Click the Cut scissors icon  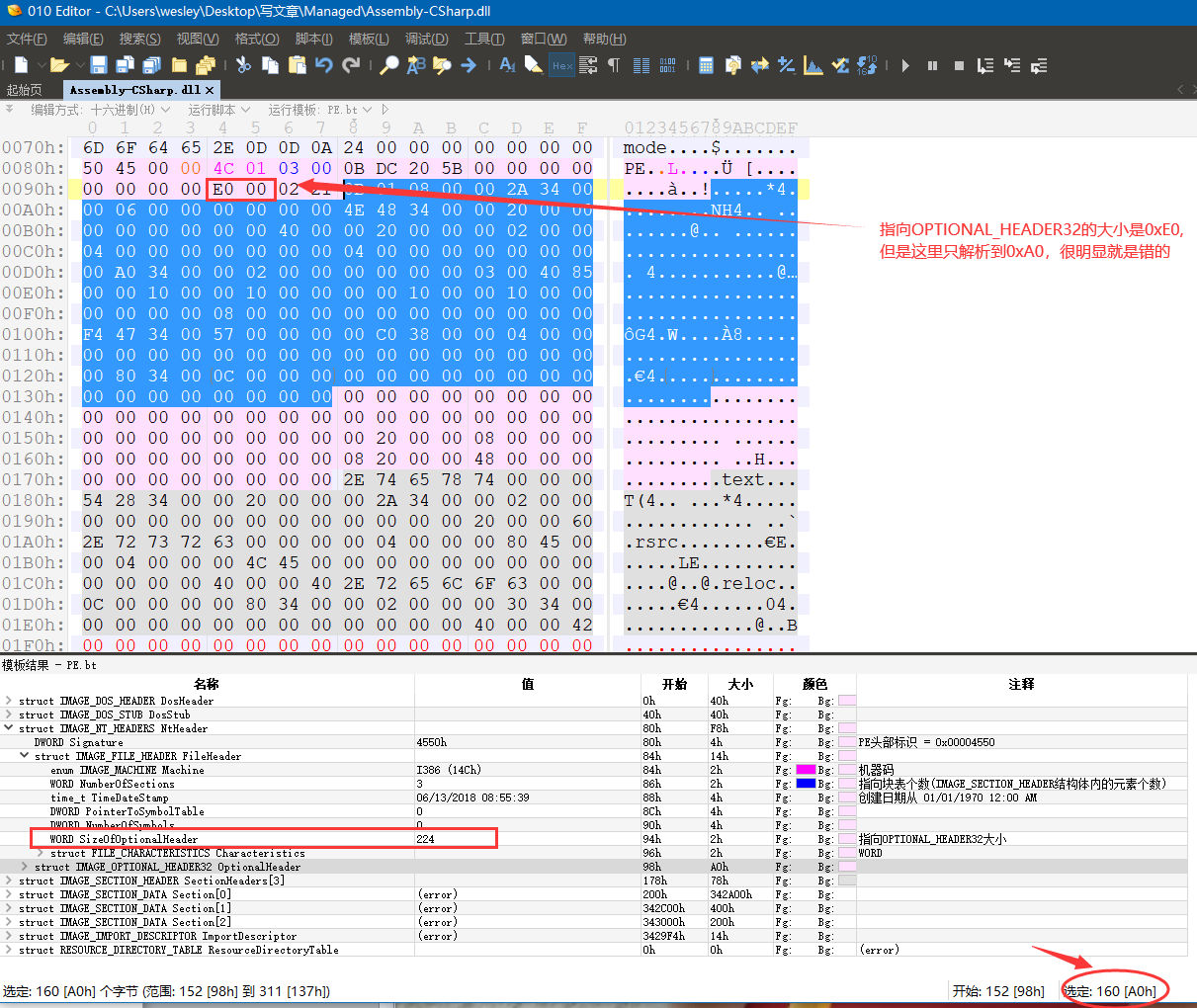click(x=243, y=65)
